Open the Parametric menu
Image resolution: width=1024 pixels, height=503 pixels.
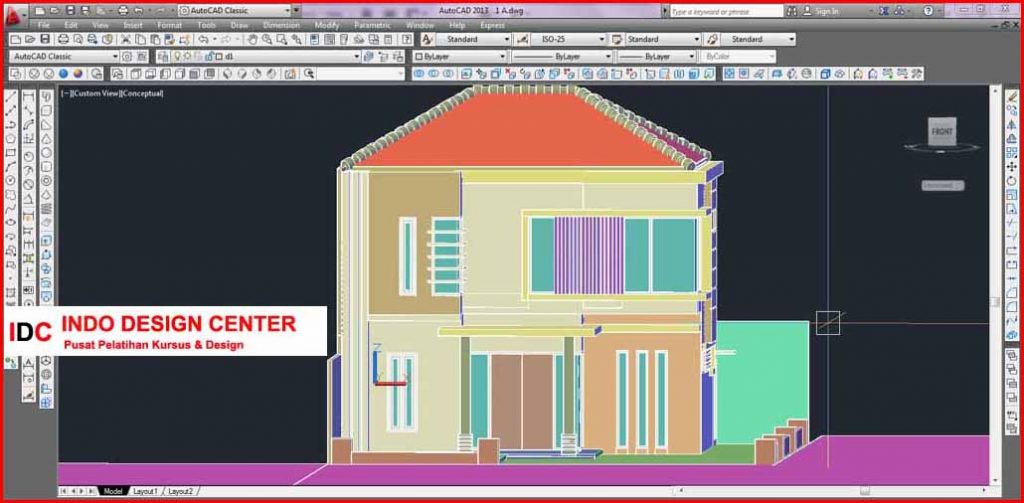click(x=372, y=25)
